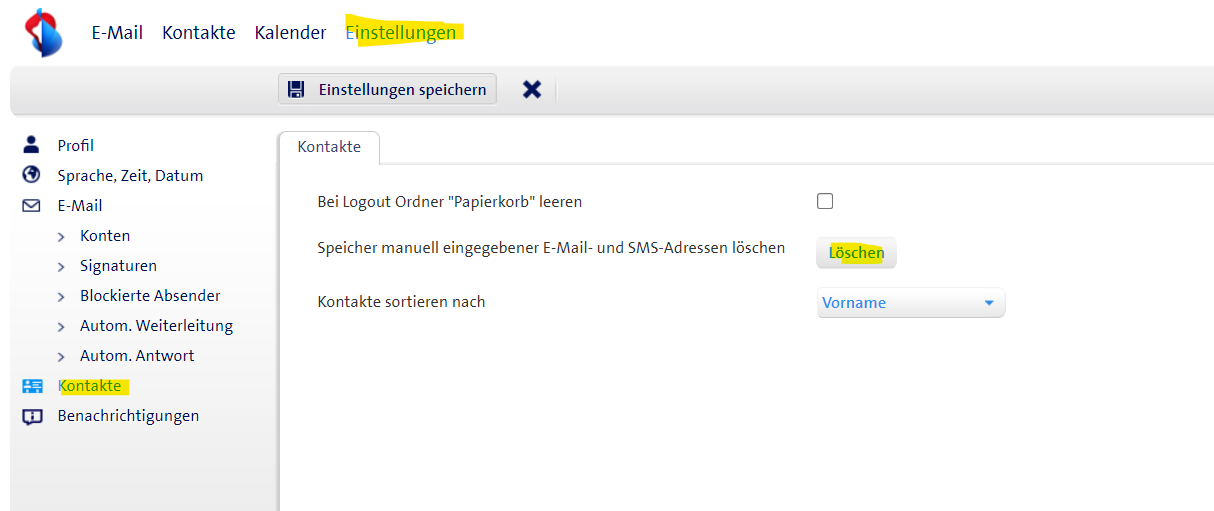Expand the Konten chevron

(61, 237)
